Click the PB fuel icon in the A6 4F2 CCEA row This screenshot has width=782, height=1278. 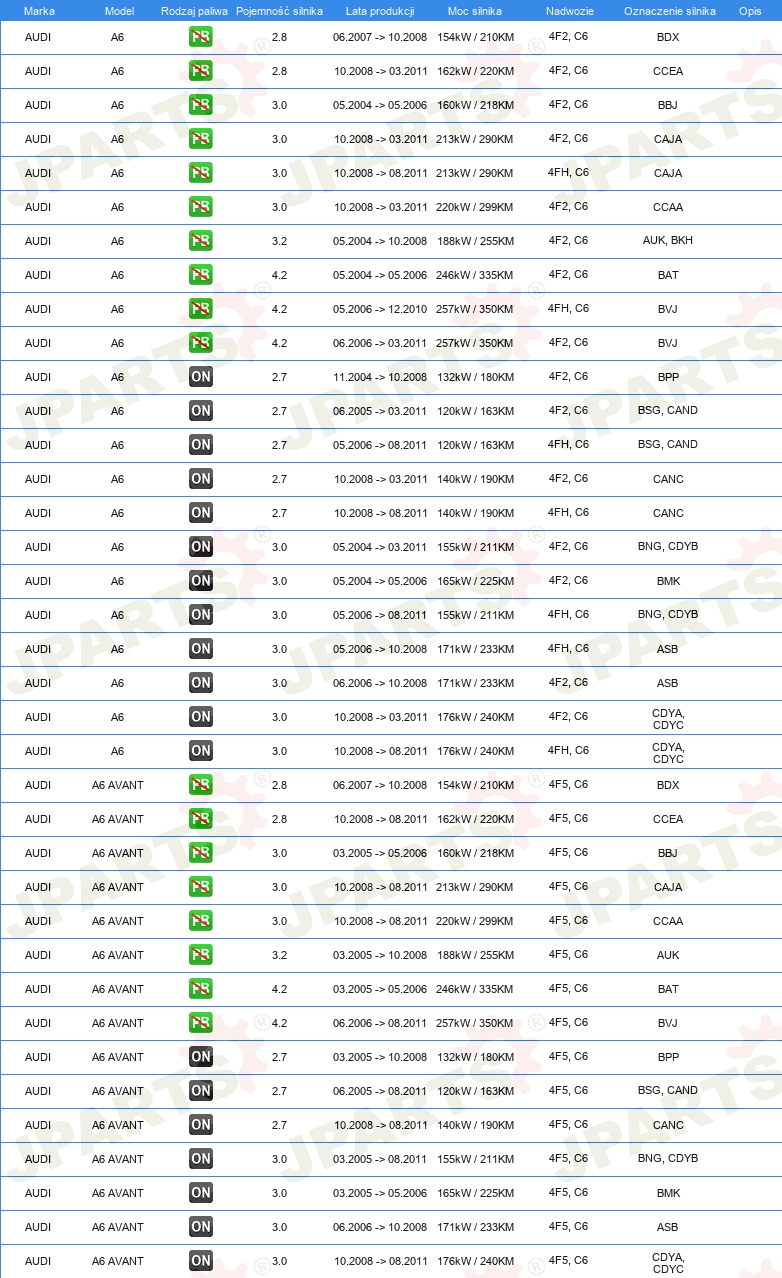tap(201, 71)
